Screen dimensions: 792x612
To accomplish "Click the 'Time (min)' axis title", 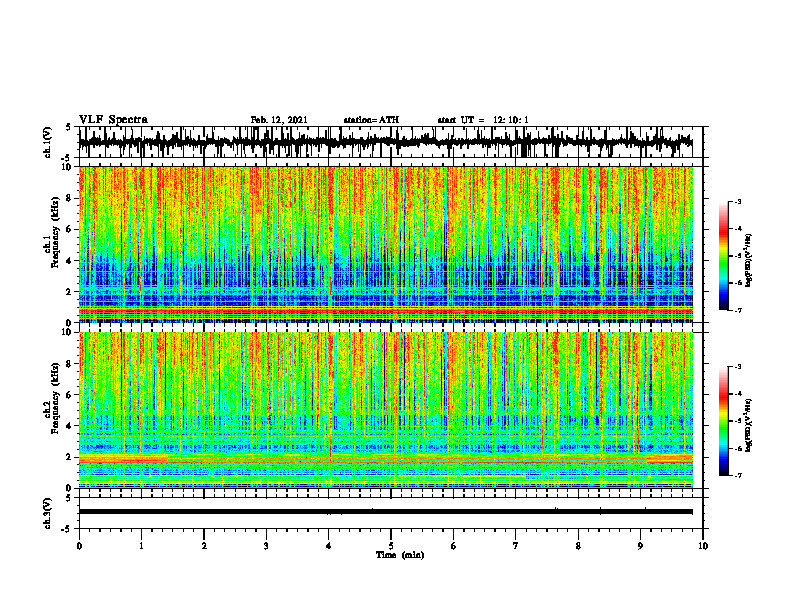I will (400, 555).
